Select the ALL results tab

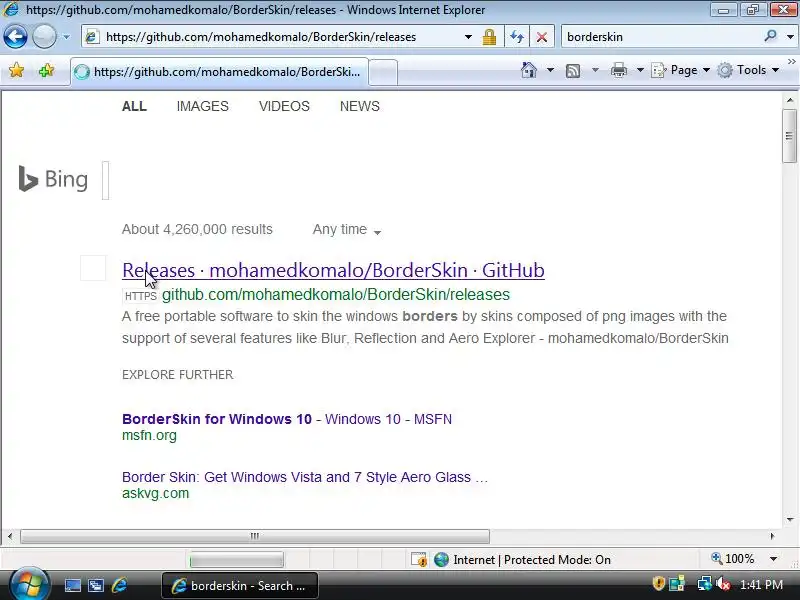(134, 106)
